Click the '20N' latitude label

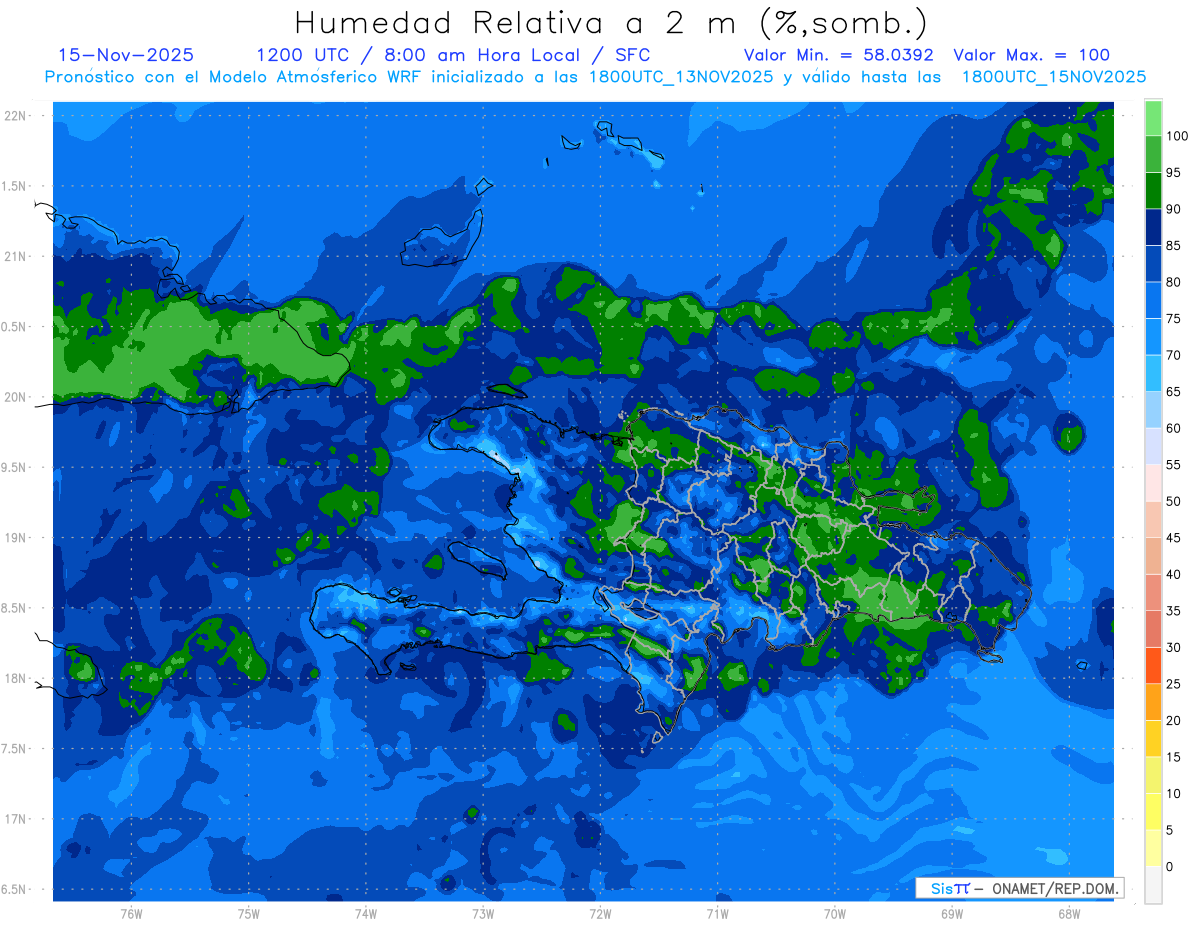point(15,397)
